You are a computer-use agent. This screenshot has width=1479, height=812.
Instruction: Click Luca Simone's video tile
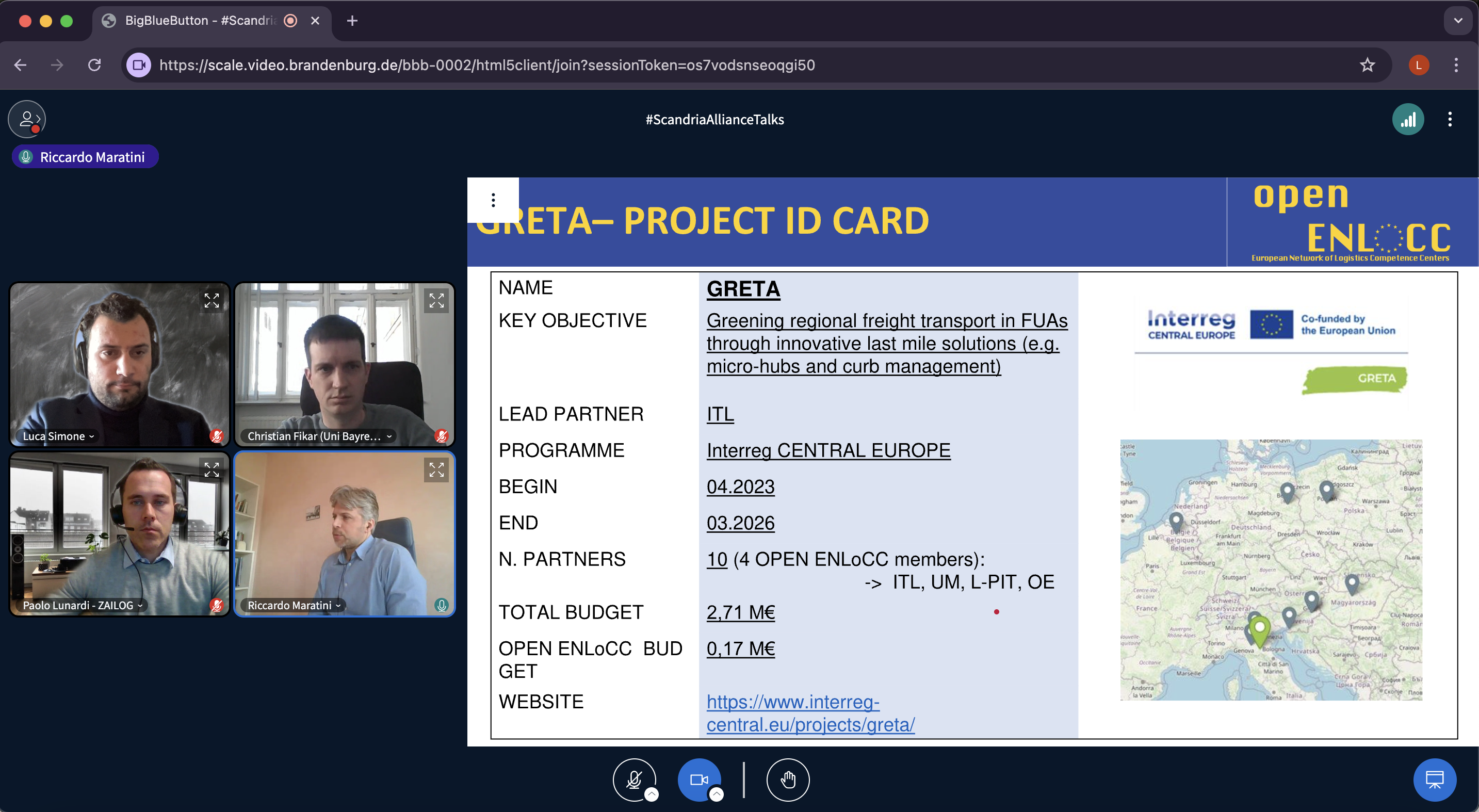[x=119, y=365]
